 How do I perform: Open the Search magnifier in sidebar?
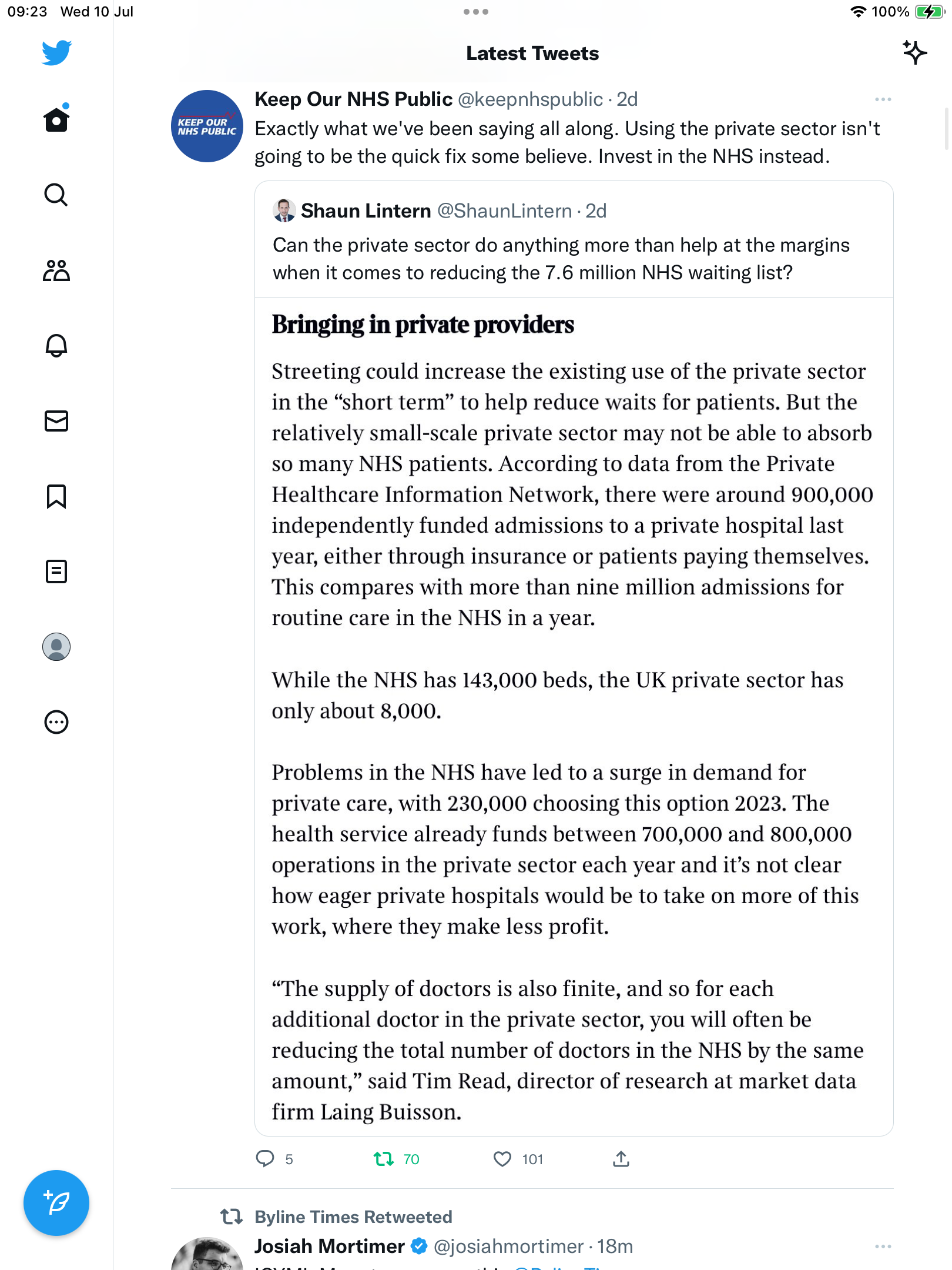tap(56, 195)
